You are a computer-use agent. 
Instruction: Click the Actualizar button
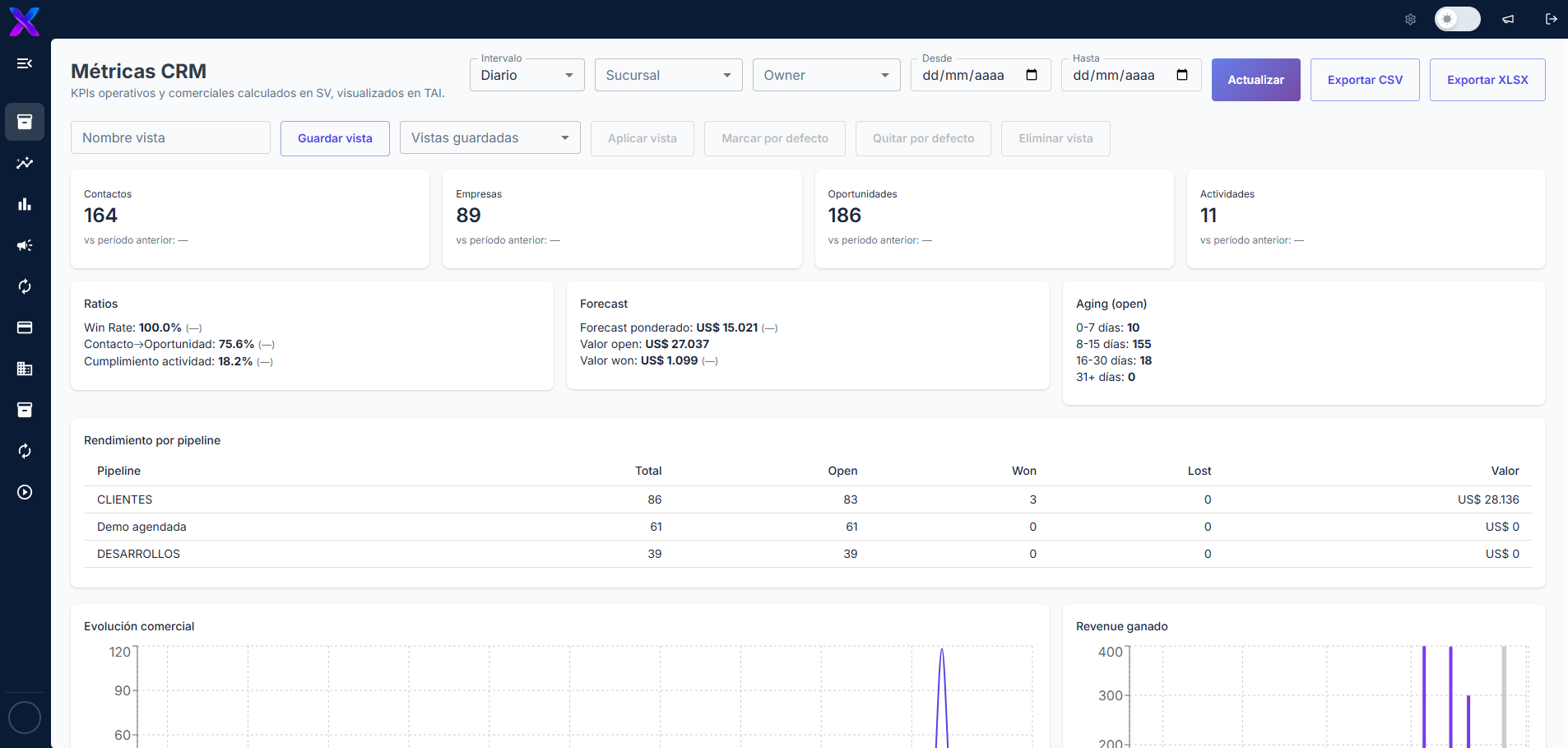click(x=1255, y=80)
